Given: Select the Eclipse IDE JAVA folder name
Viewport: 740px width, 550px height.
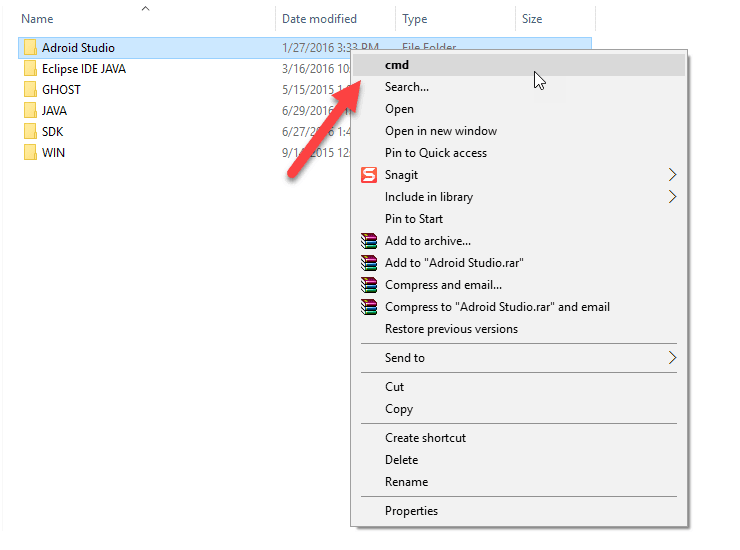Looking at the screenshot, I should point(84,69).
